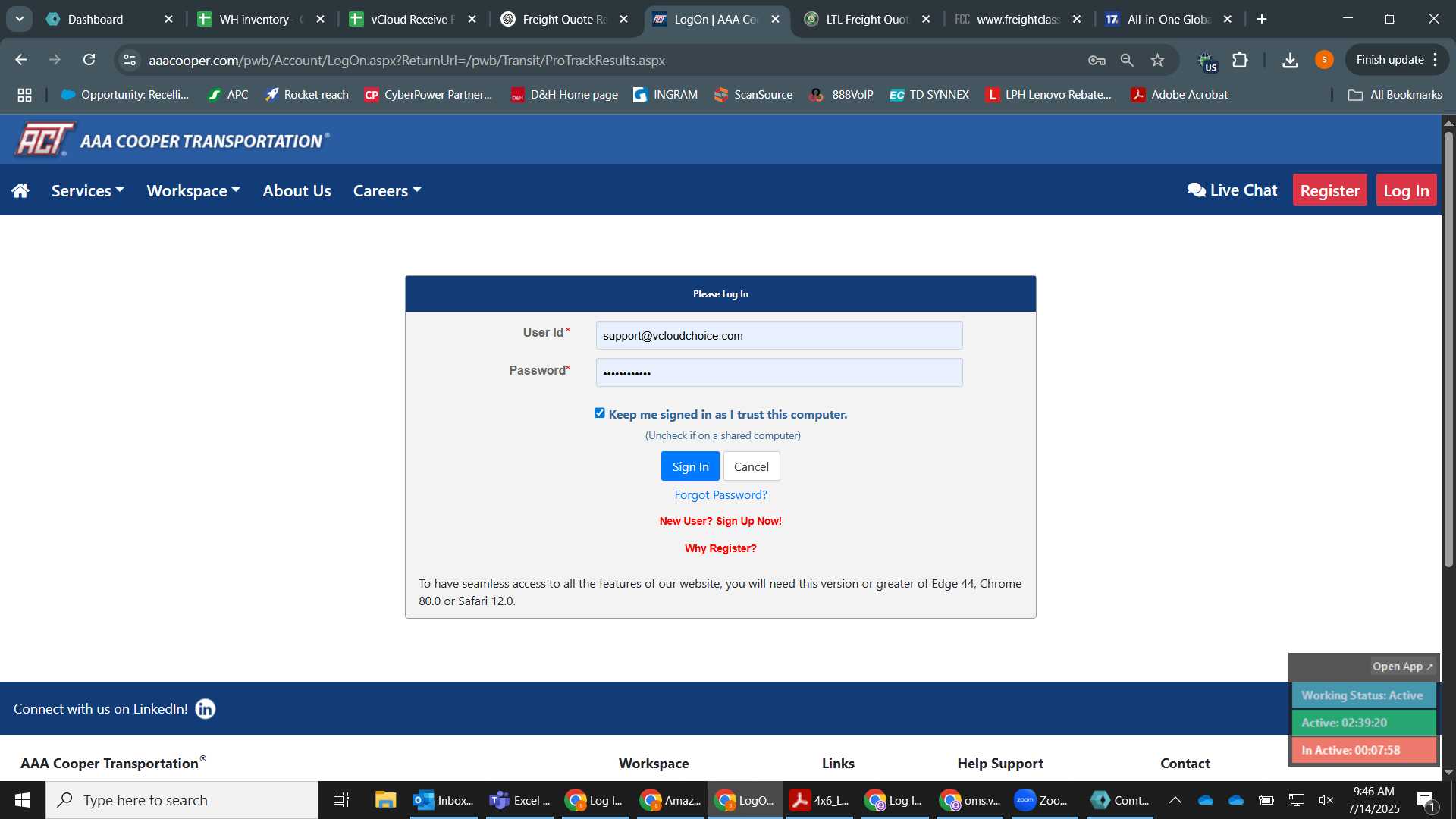
Task: Click New User Sign Up Now link
Action: point(720,521)
